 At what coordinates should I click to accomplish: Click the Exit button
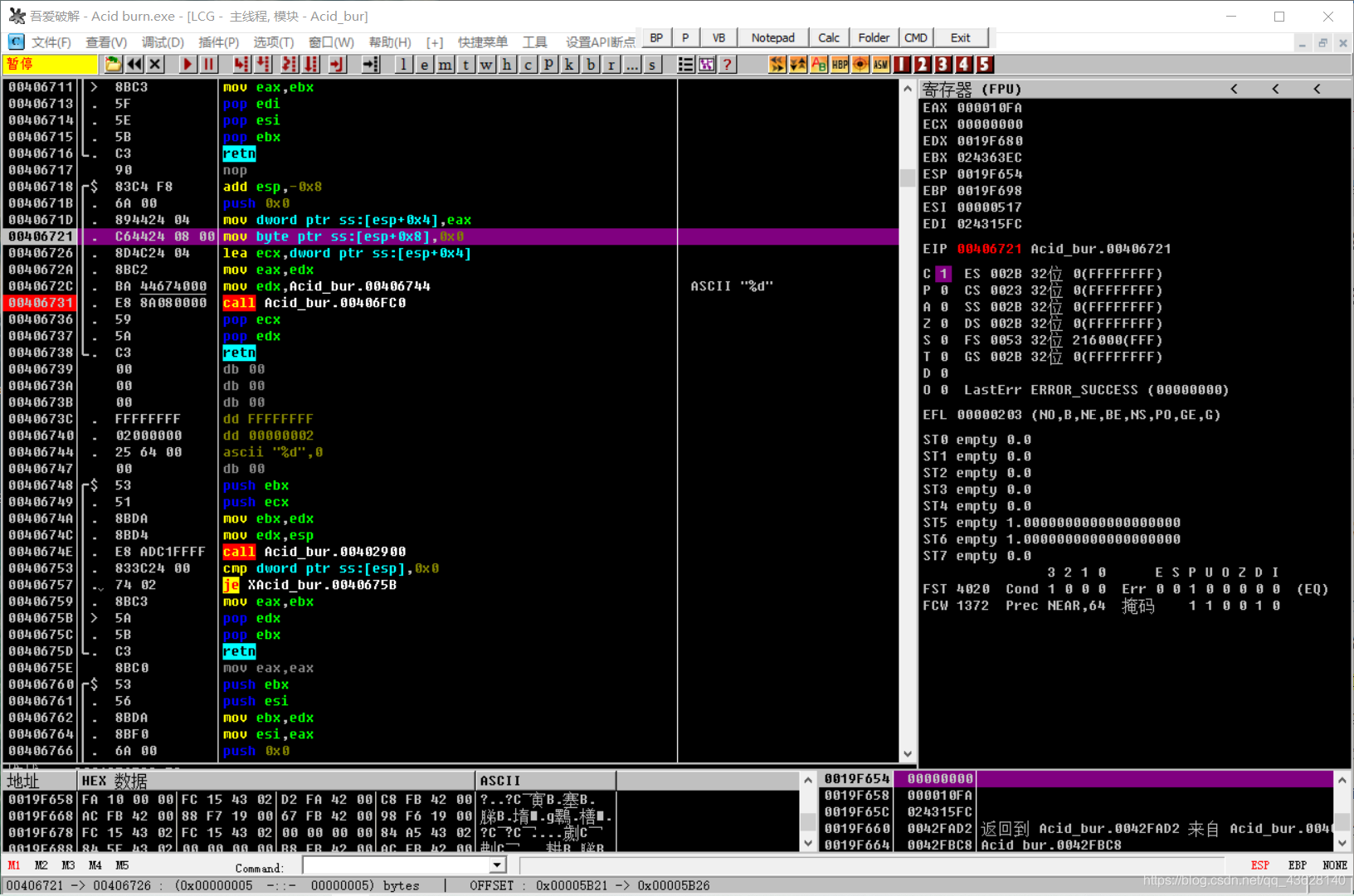click(x=961, y=38)
